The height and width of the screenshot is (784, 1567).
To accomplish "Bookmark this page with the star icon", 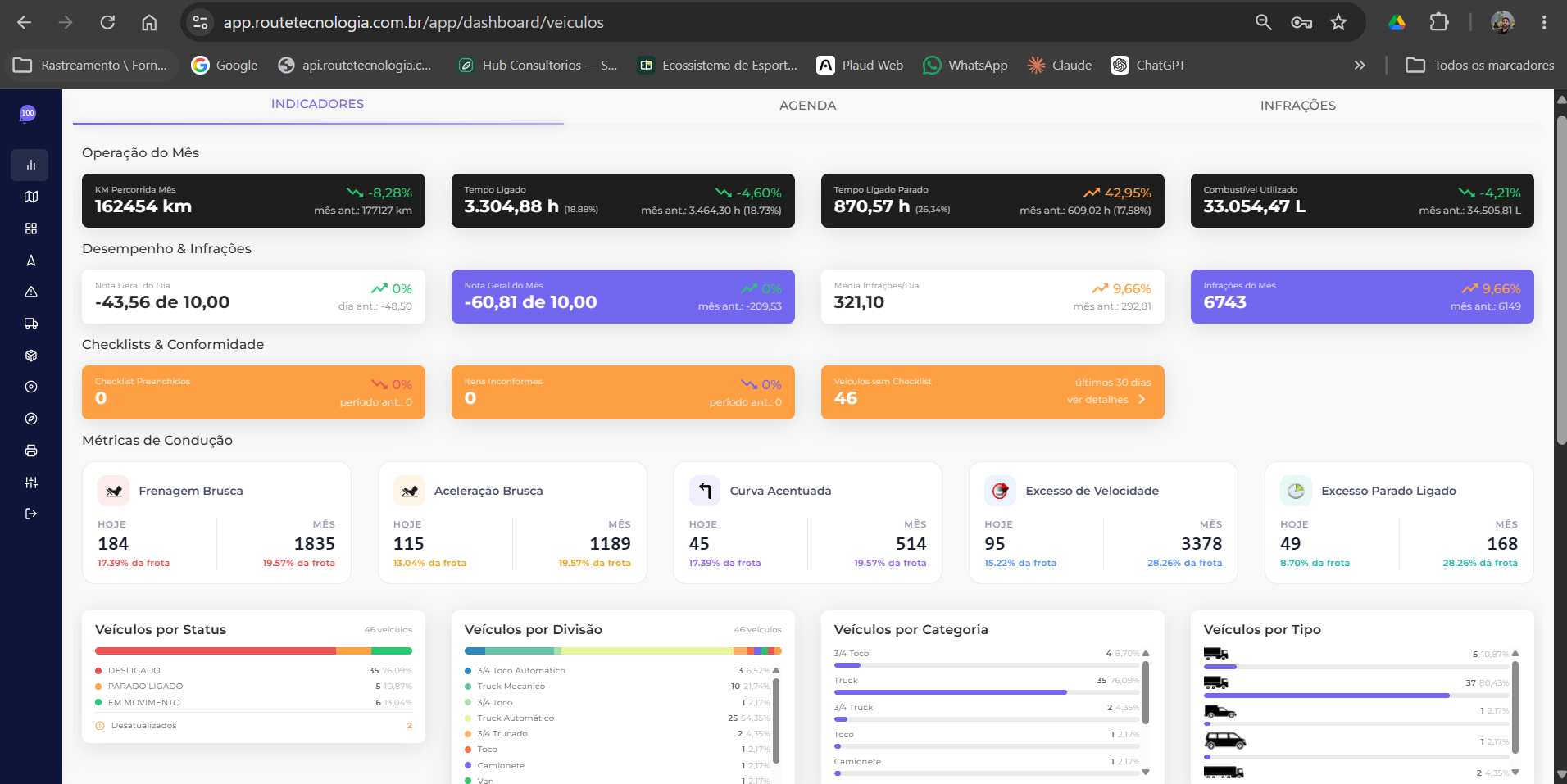I will click(1338, 22).
